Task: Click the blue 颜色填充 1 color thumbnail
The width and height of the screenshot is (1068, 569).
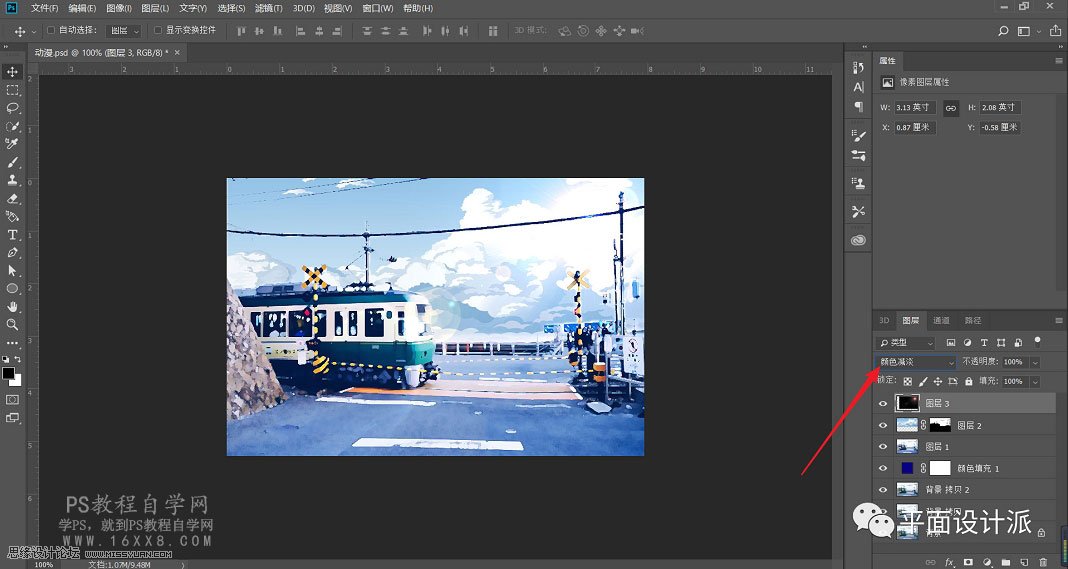Action: click(x=907, y=468)
